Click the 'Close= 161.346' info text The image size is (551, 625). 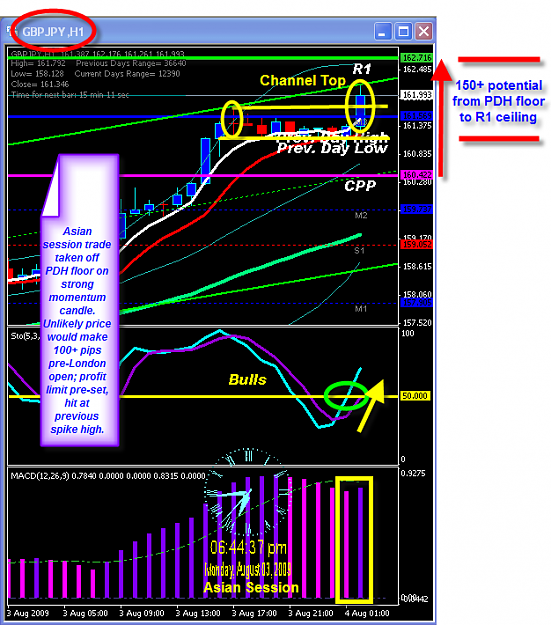click(x=40, y=84)
